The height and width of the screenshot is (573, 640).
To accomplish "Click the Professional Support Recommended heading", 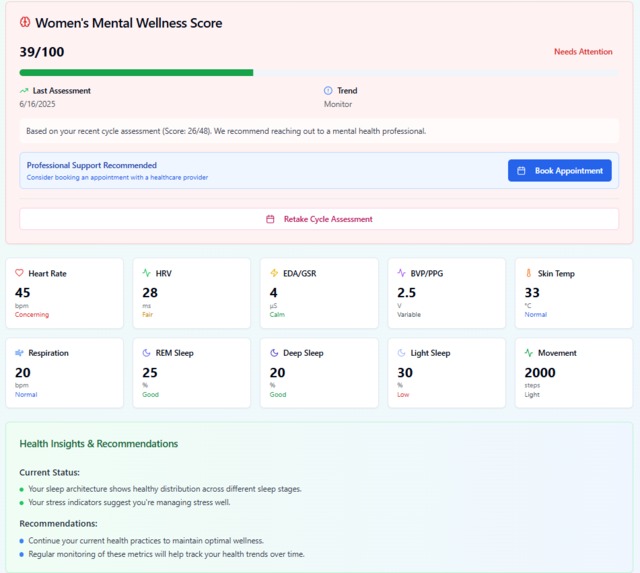I will pos(92,165).
